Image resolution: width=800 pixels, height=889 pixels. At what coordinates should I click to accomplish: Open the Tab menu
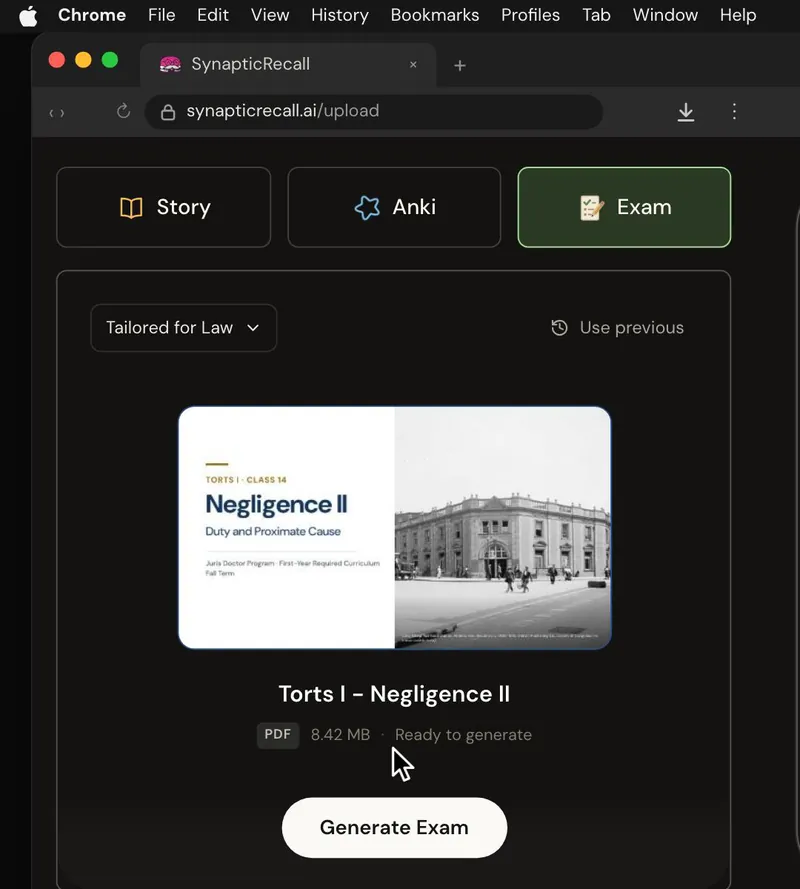596,15
